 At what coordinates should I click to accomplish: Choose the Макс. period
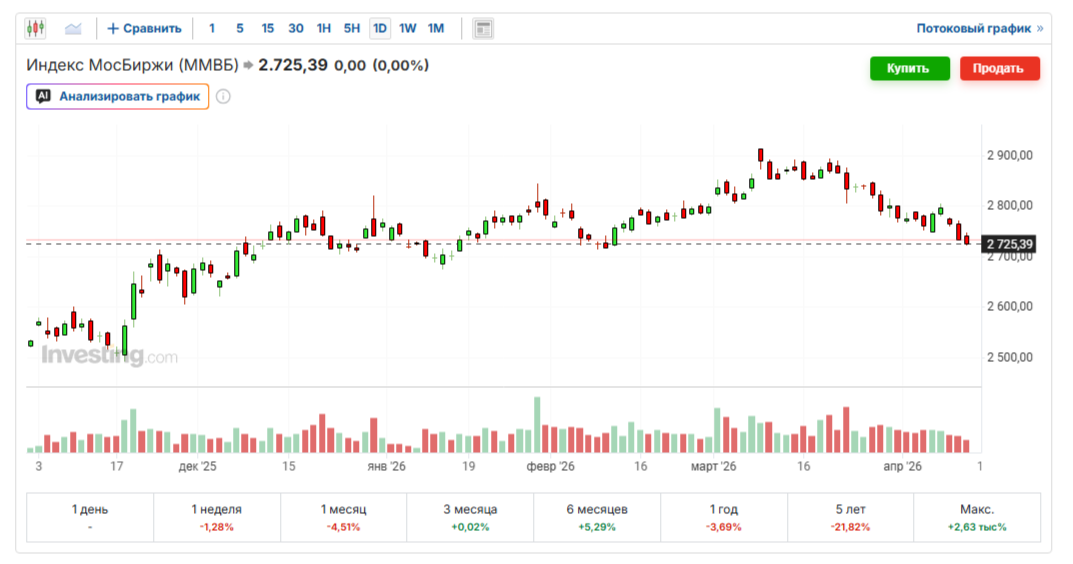pos(977,517)
